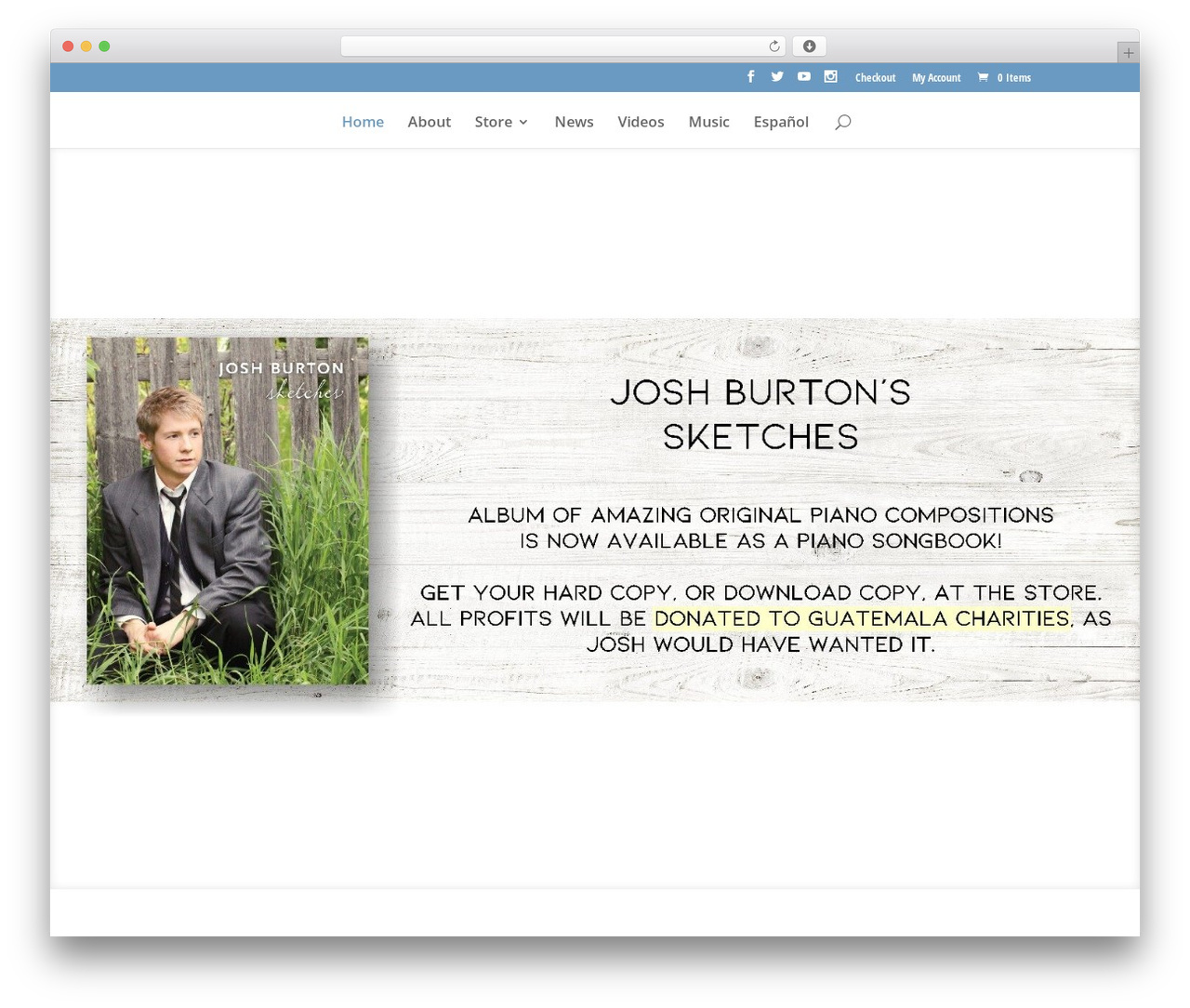This screenshot has width=1190, height=1008.
Task: Open the Twitter social link
Action: [777, 76]
